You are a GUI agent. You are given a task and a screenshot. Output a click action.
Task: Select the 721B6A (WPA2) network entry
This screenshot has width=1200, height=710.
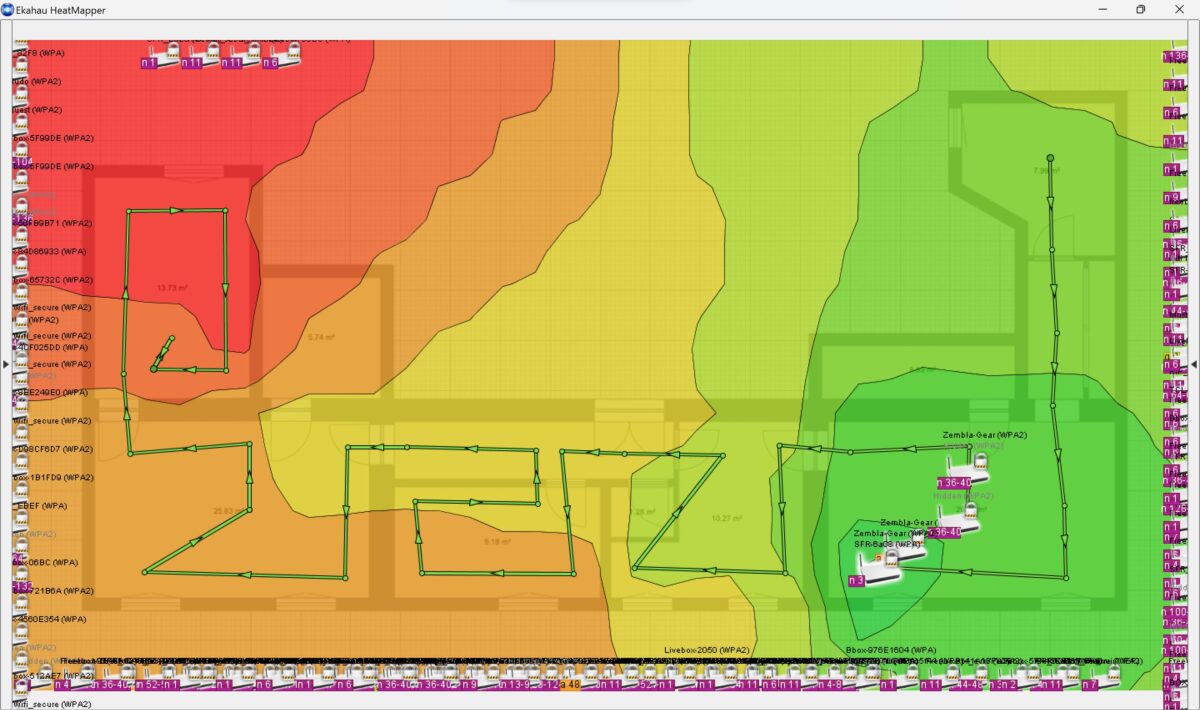(x=52, y=591)
